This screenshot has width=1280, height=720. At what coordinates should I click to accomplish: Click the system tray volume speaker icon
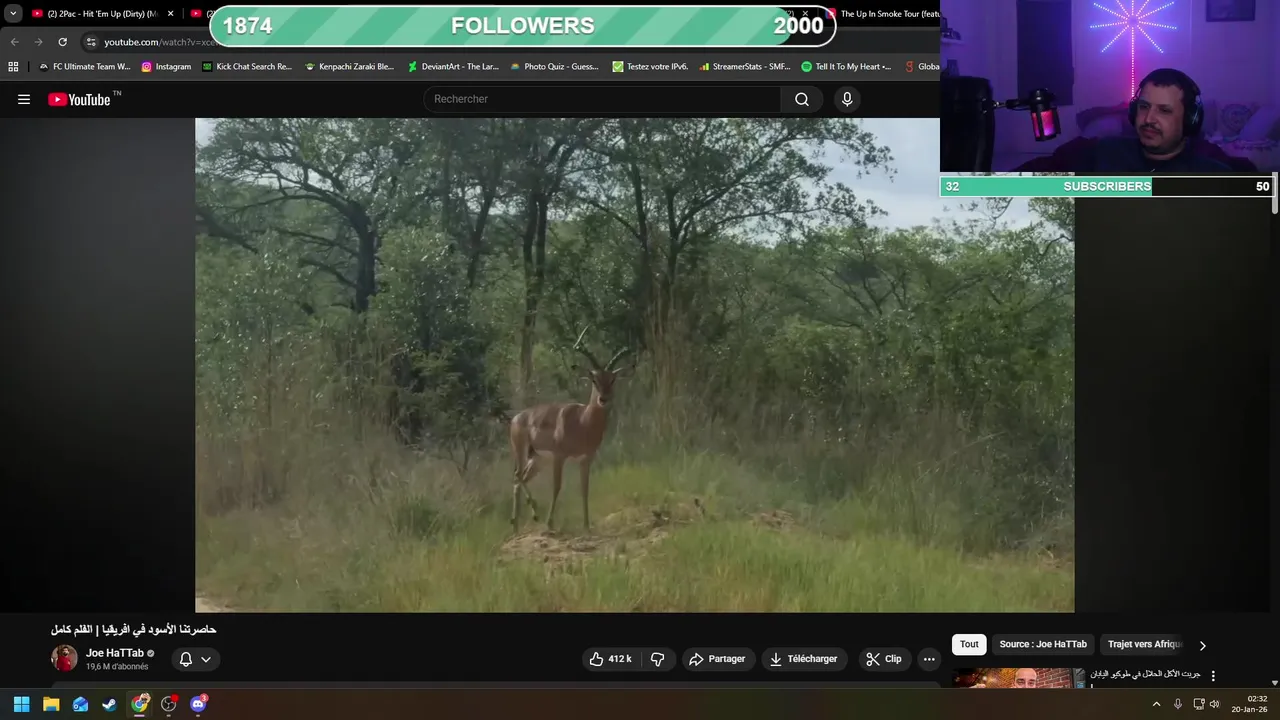click(1215, 704)
